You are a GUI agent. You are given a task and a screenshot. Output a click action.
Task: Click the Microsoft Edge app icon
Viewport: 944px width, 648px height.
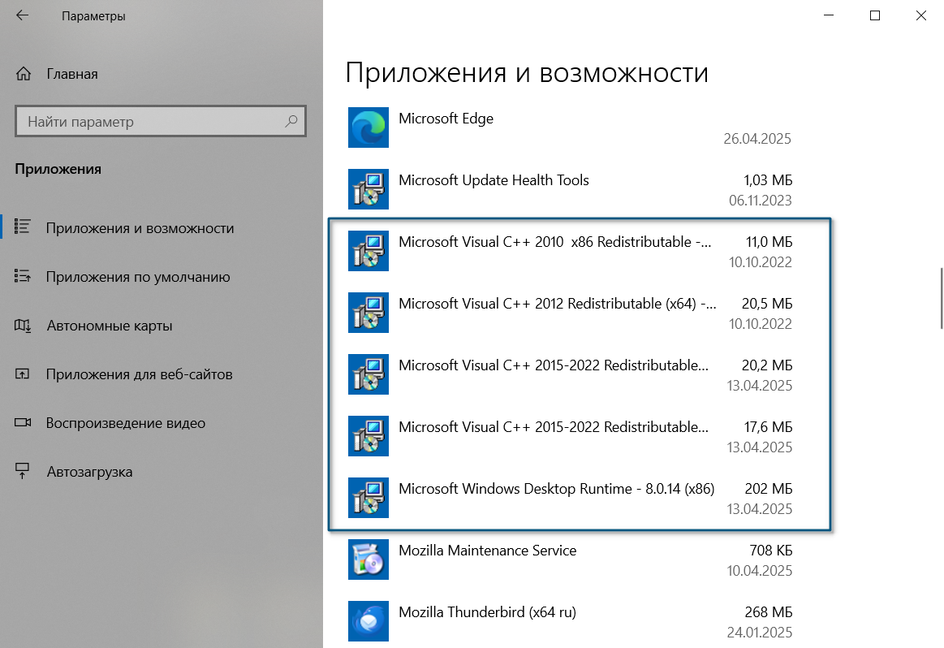tap(368, 128)
